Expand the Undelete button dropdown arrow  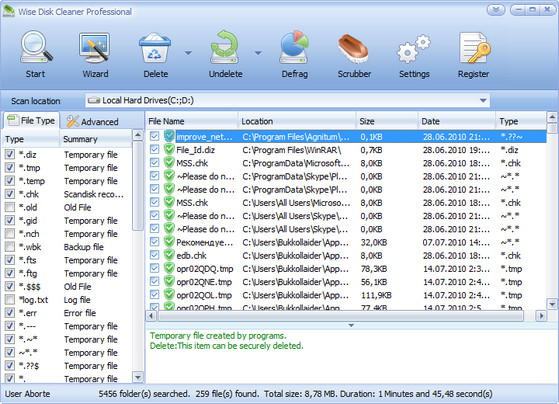click(258, 53)
